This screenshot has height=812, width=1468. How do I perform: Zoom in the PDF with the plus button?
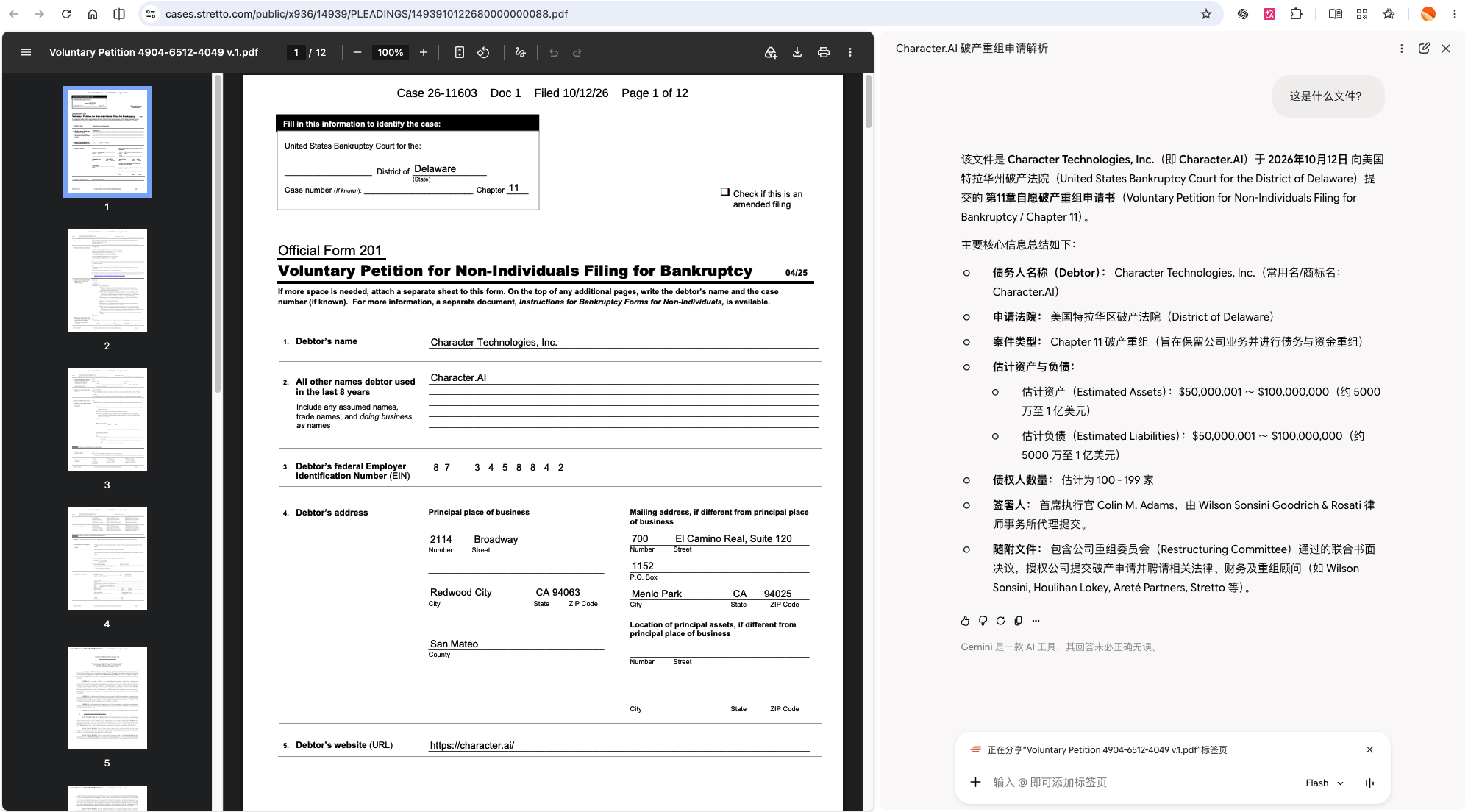424,52
